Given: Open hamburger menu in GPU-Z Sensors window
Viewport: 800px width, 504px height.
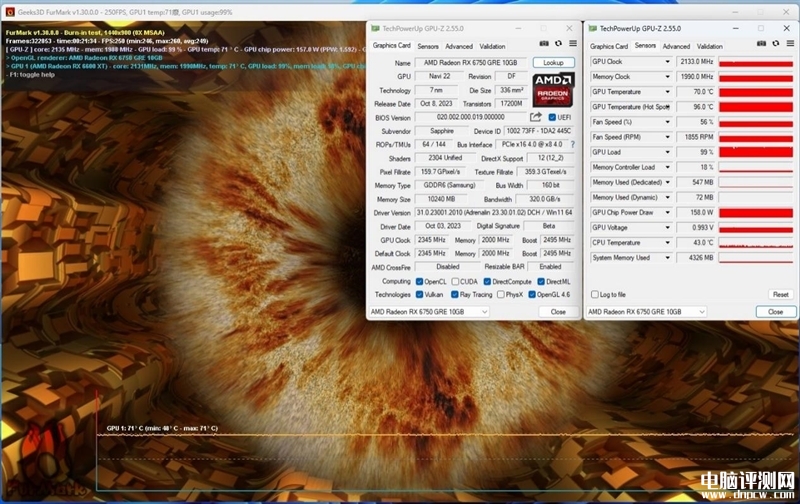Looking at the screenshot, I should (790, 44).
